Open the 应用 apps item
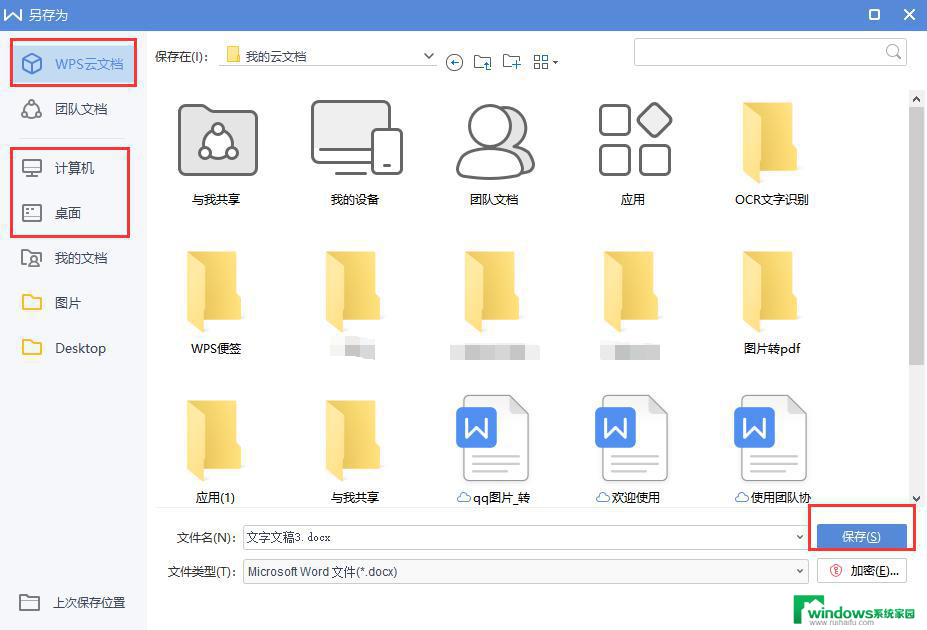Screen dimensions: 927x630 coord(634,154)
